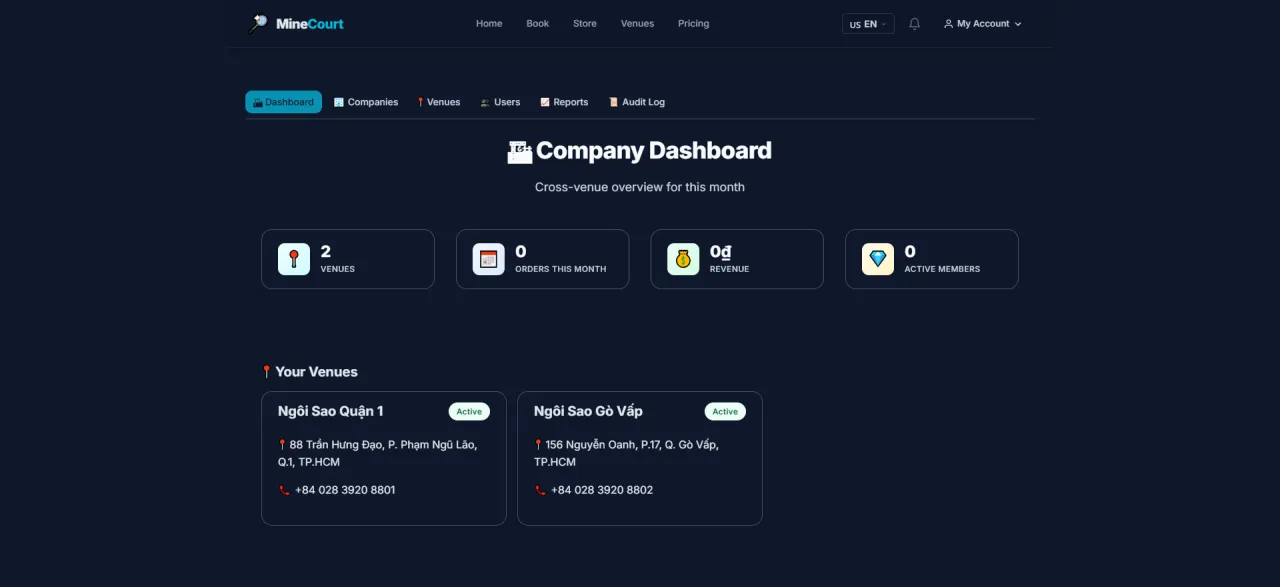Switch to the Venues admin tab
The image size is (1280, 587).
click(439, 102)
